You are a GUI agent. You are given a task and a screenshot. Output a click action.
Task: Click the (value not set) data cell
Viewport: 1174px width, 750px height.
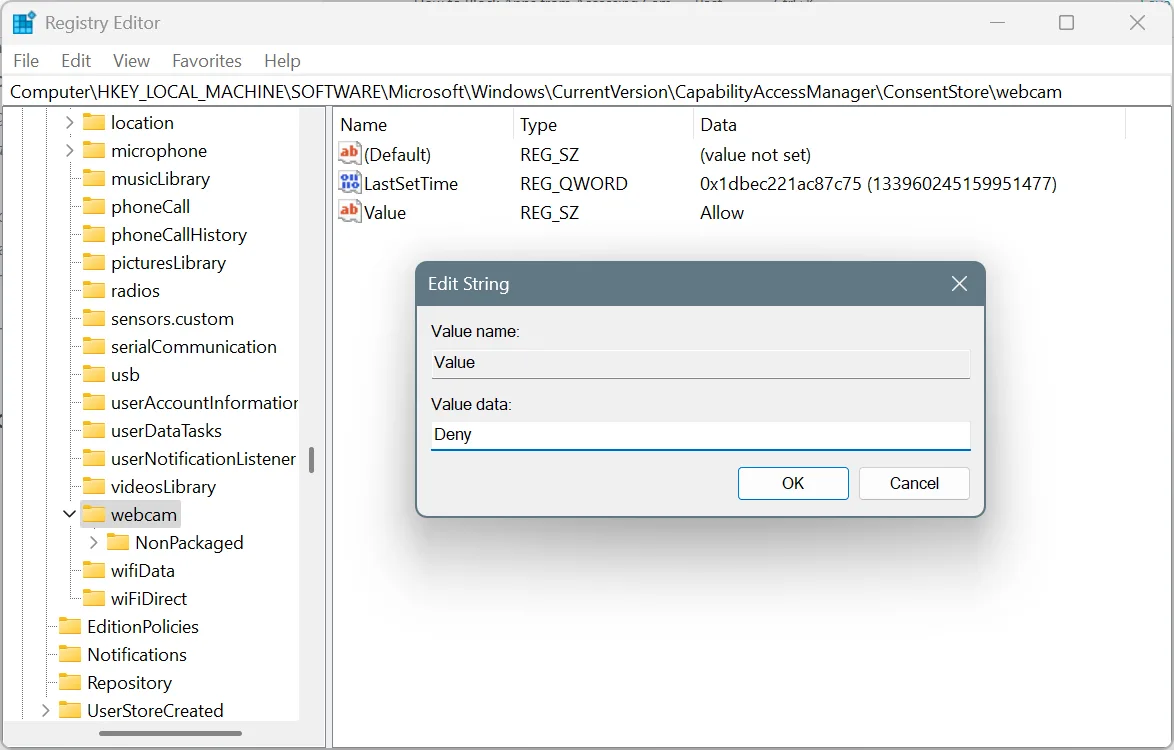[755, 155]
